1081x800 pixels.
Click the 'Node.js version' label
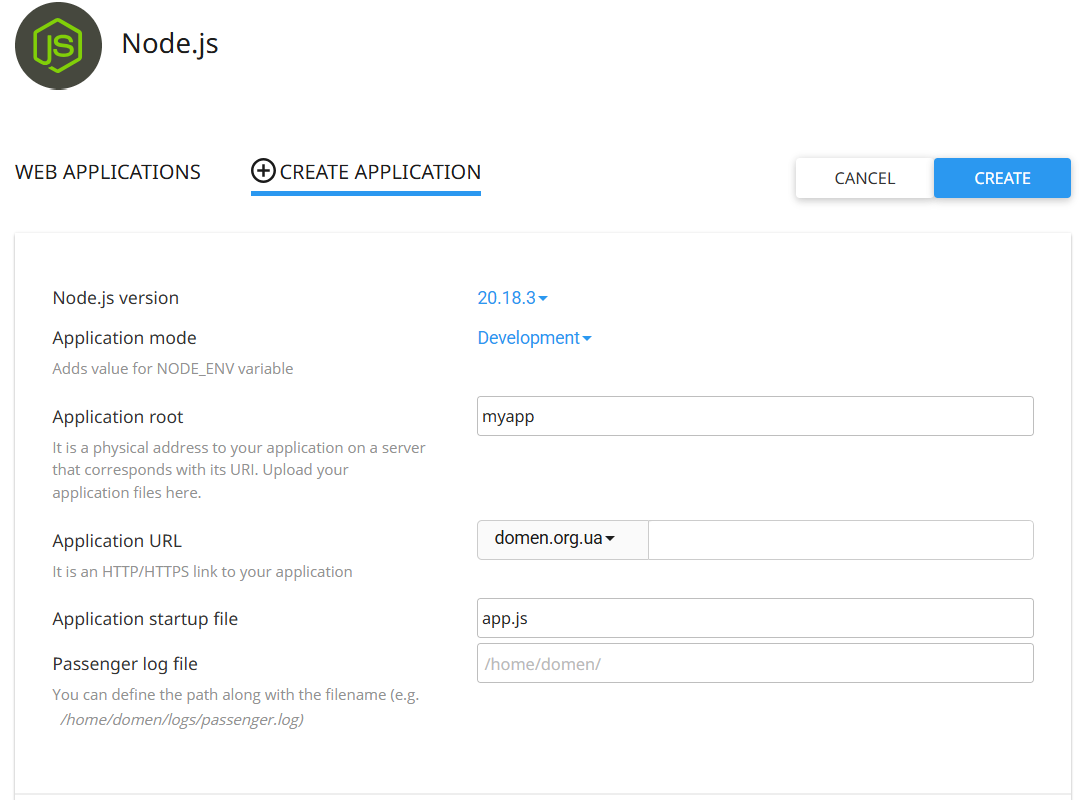116,298
